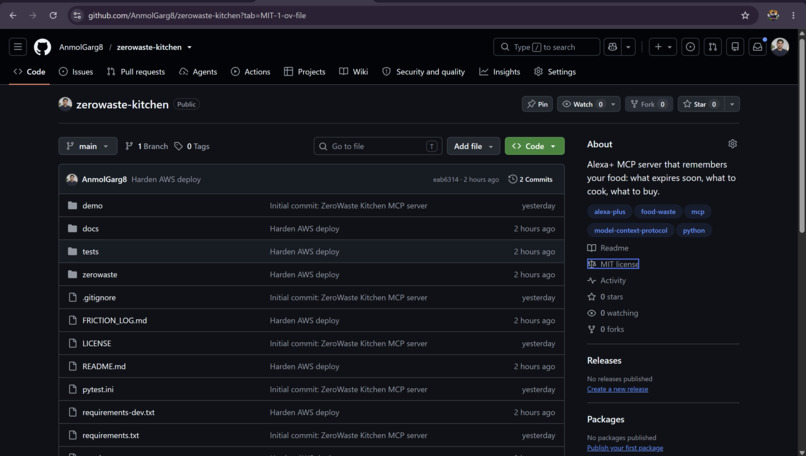806x456 pixels.
Task: Reload the page with browser refresh icon
Action: 53,15
